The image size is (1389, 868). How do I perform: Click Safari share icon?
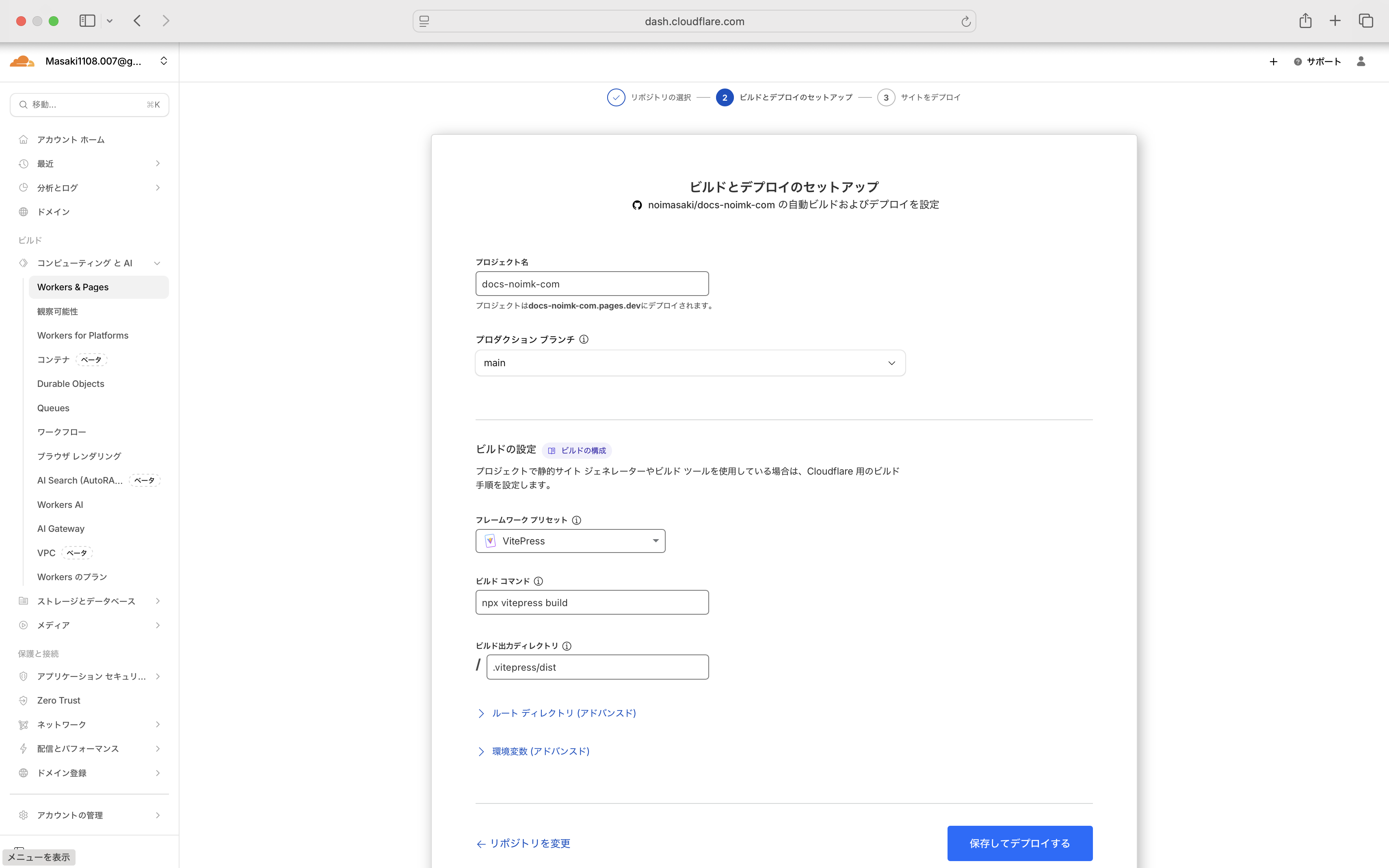coord(1305,21)
